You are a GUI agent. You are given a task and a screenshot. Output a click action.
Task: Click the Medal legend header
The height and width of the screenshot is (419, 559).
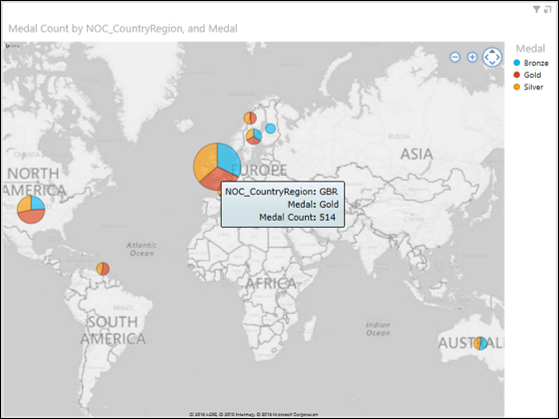click(530, 48)
